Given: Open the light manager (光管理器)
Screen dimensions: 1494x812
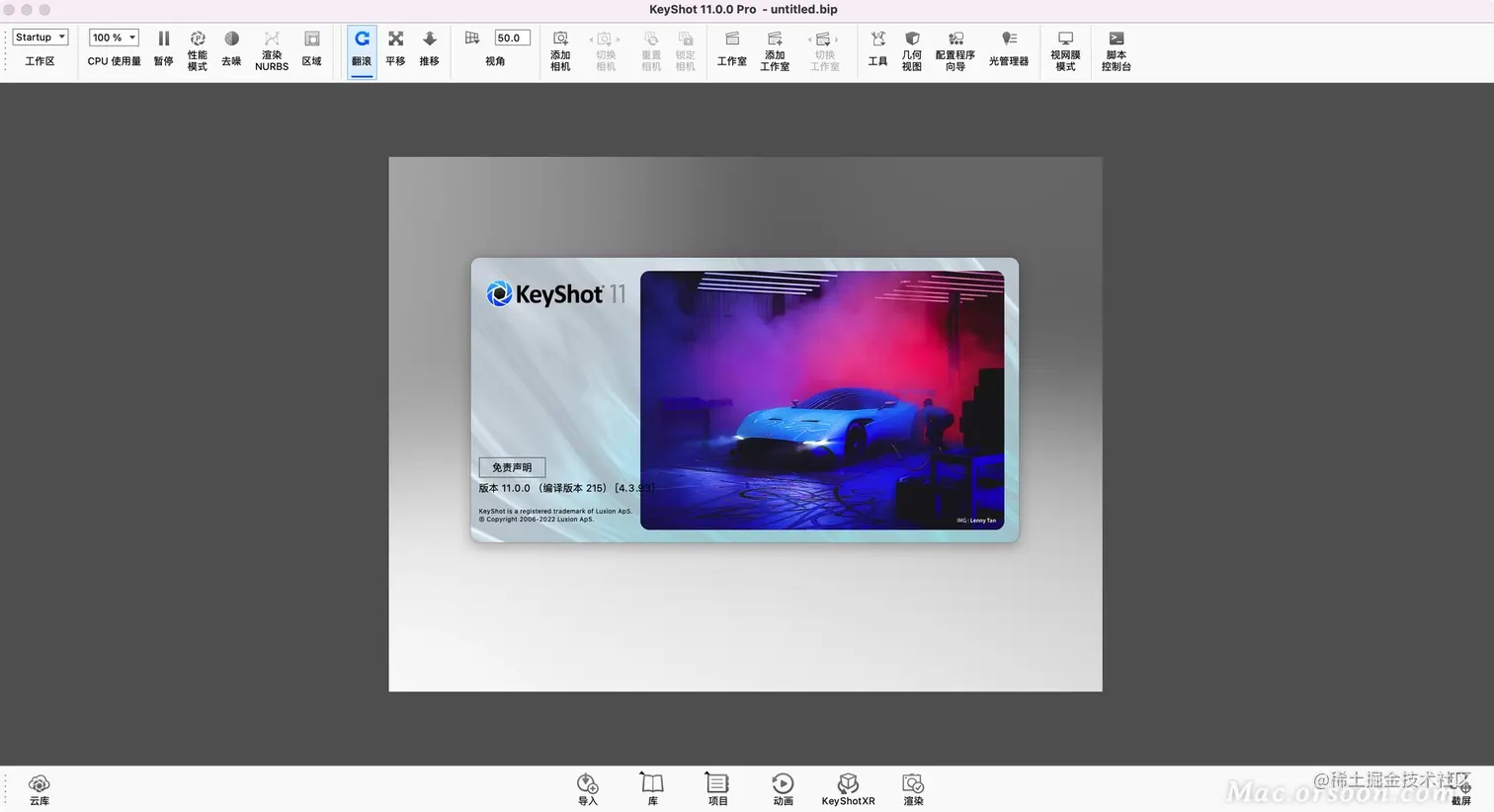Looking at the screenshot, I should pyautogui.click(x=1009, y=48).
